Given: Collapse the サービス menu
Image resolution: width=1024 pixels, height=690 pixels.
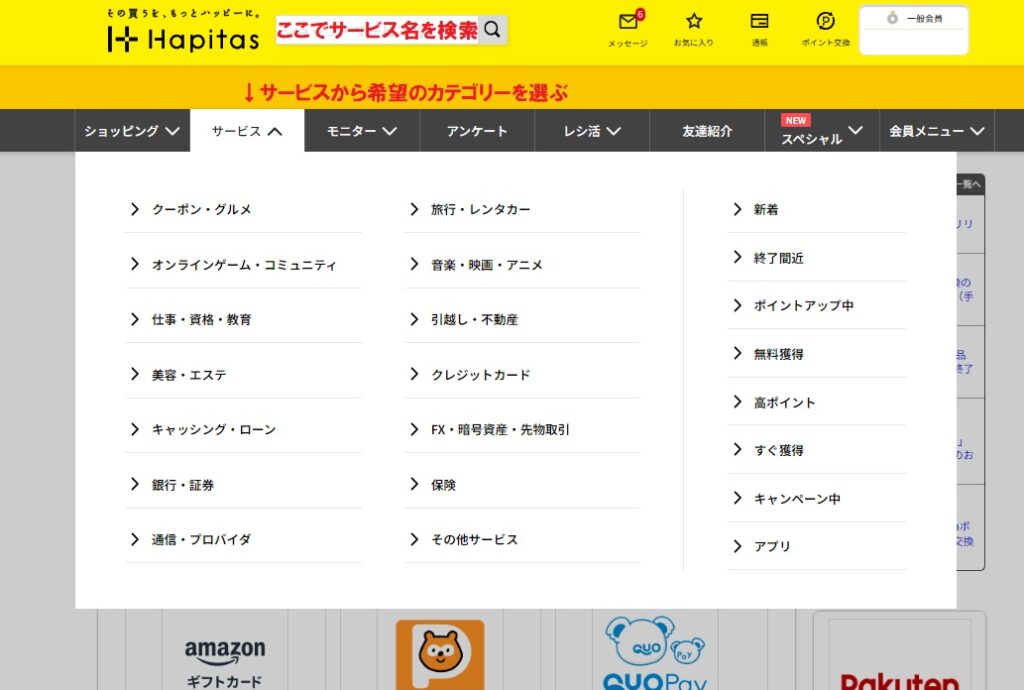Looking at the screenshot, I should tap(247, 131).
